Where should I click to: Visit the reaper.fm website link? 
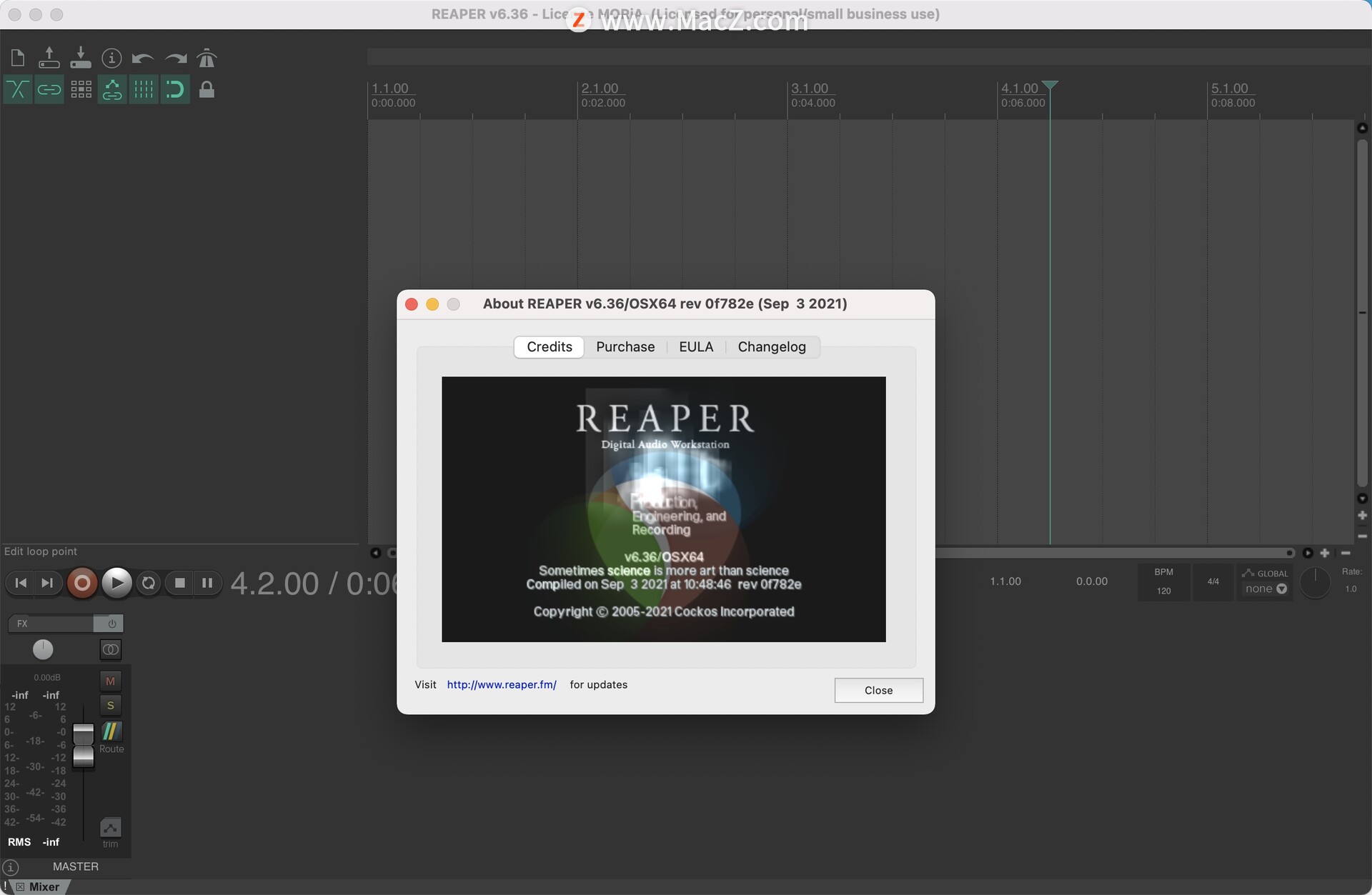(502, 684)
